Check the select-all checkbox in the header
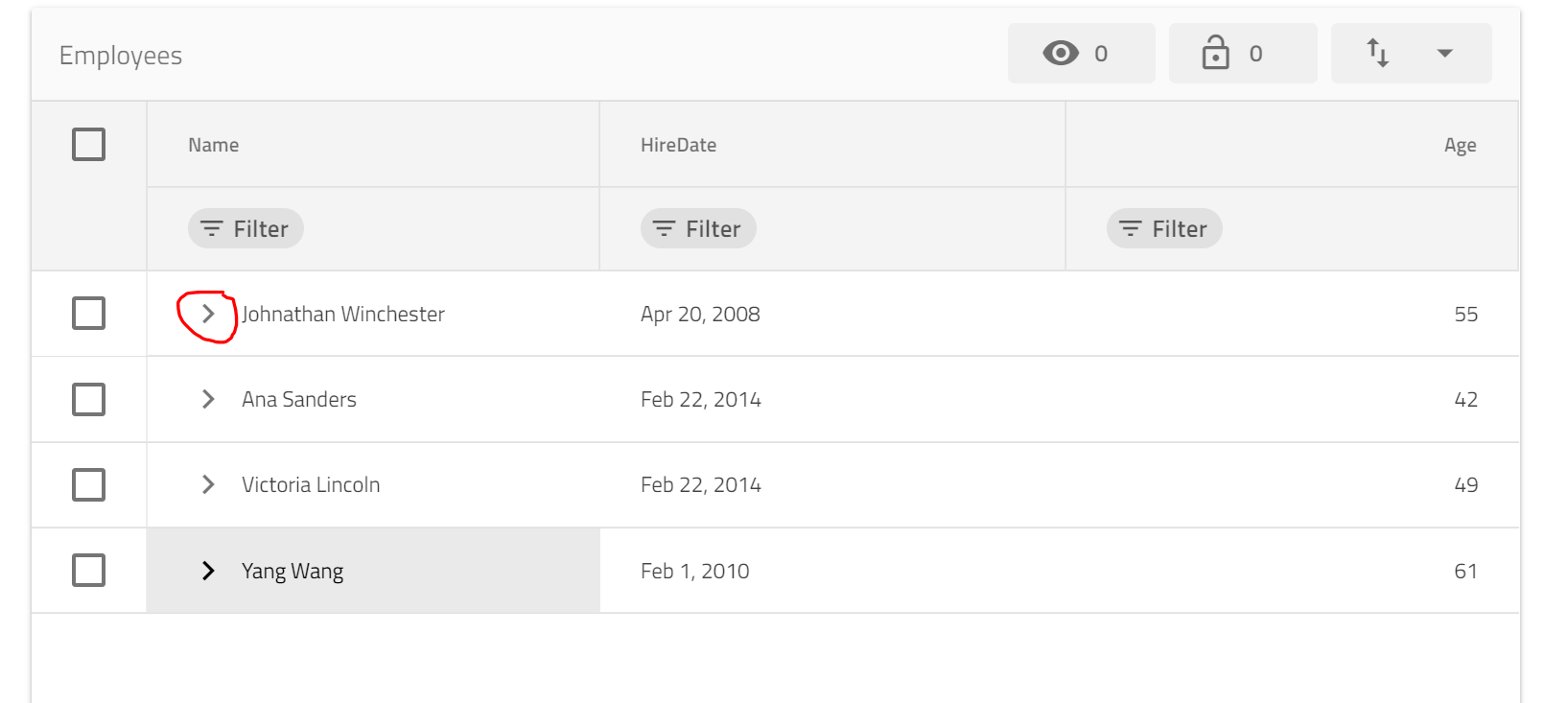This screenshot has width=1568, height=703. [x=87, y=143]
